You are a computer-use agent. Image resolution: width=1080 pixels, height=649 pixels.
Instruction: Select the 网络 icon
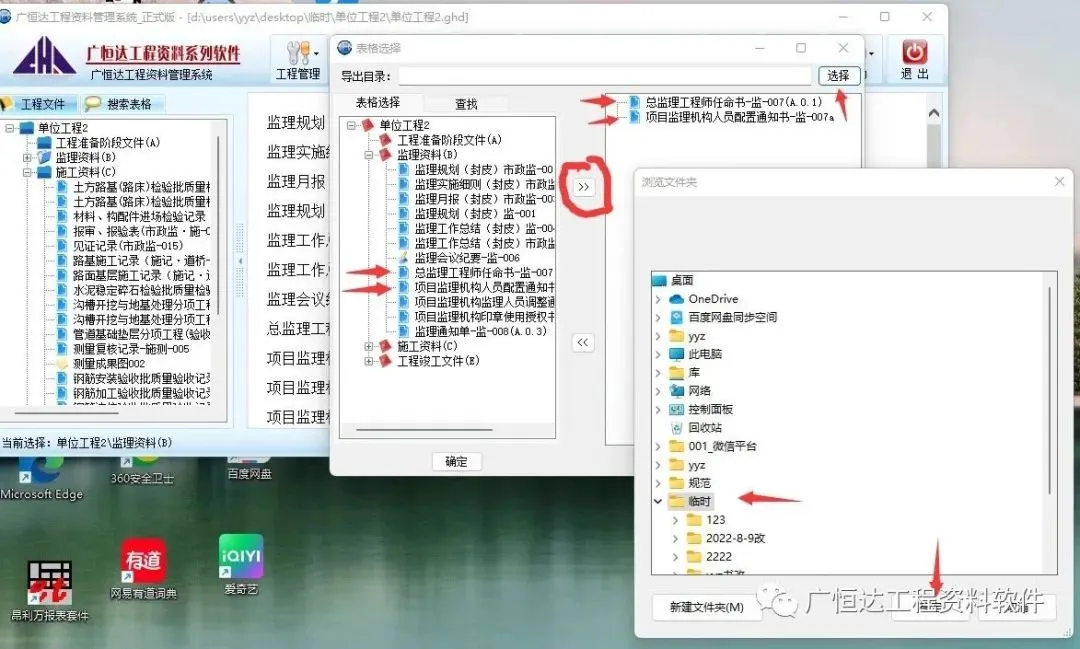pos(676,391)
